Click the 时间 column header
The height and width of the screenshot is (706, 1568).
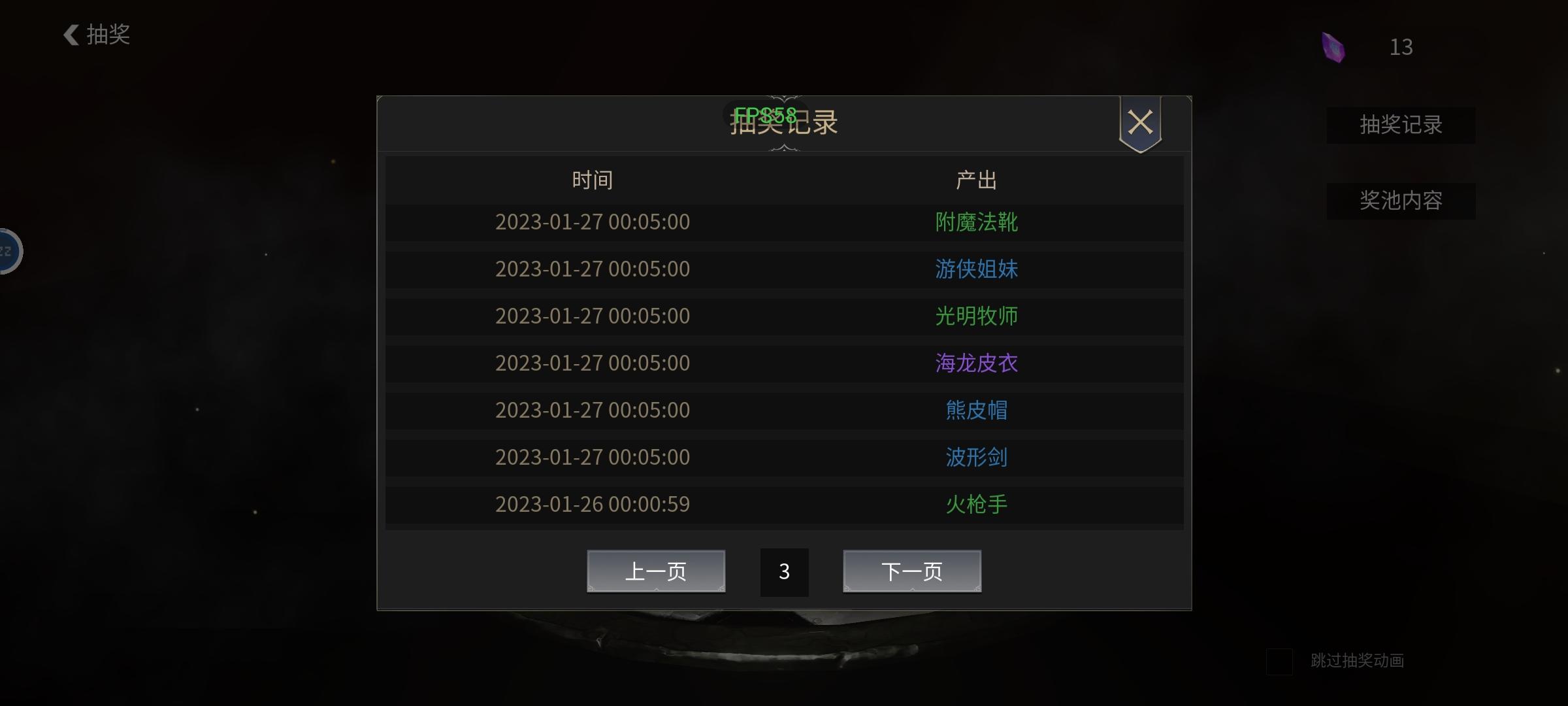(592, 180)
